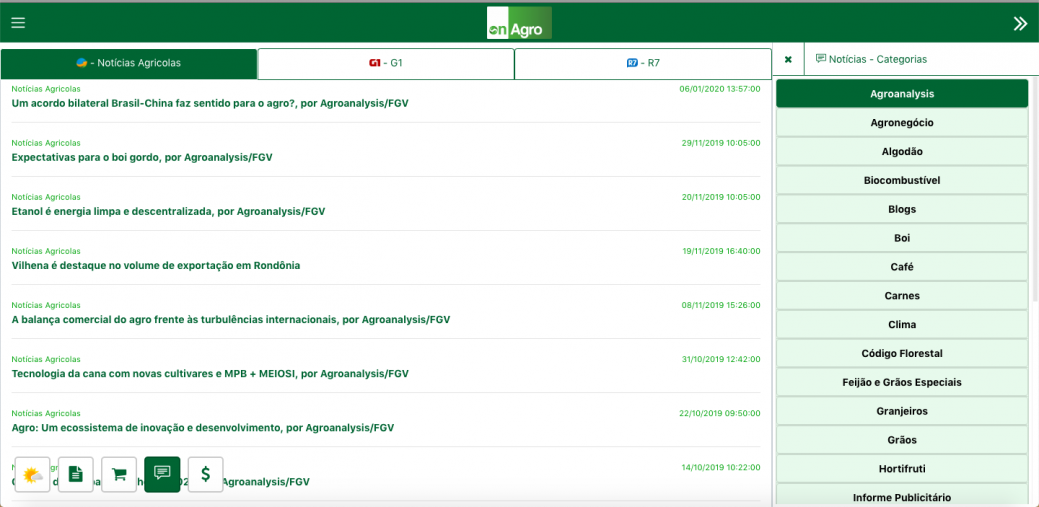This screenshot has height=507, width=1039.
Task: Select the Agroanalysis category
Action: click(902, 94)
